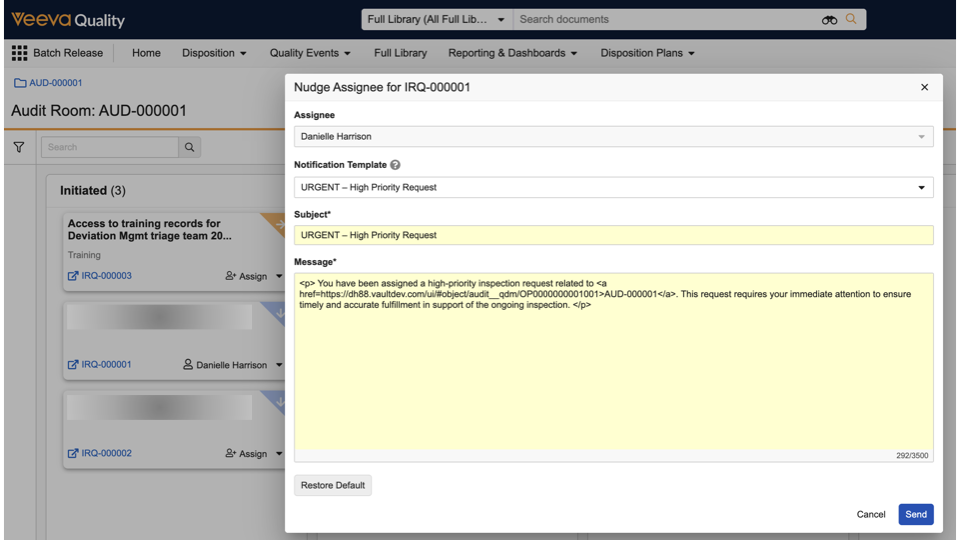
Task: Open the Full Library scope dropdown
Action: pos(436,19)
